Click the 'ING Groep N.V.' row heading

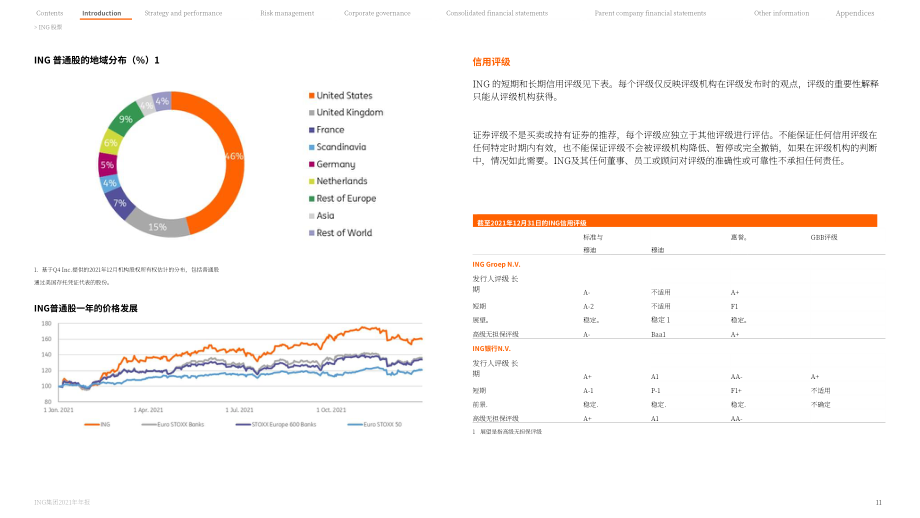pyautogui.click(x=496, y=265)
